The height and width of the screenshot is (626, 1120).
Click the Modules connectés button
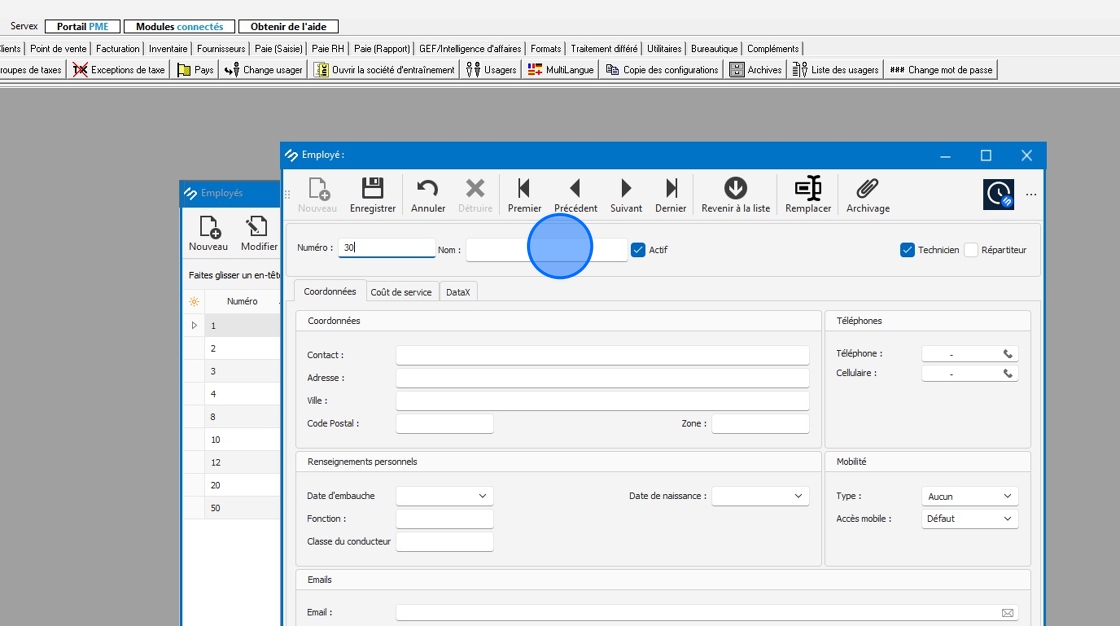pos(180,27)
